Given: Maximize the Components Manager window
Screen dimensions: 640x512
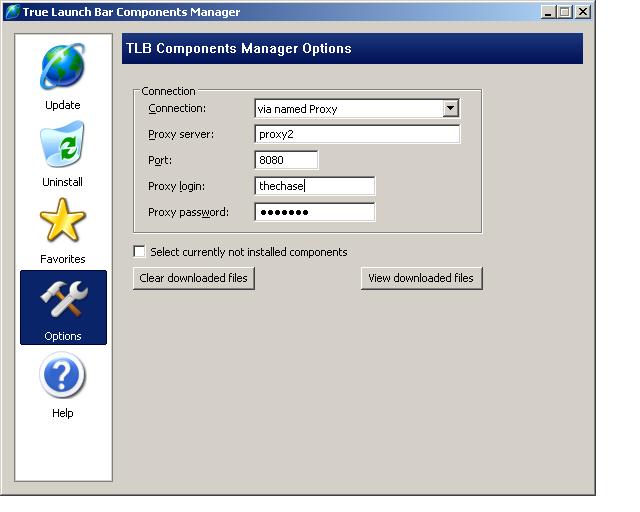Looking at the screenshot, I should (x=565, y=12).
